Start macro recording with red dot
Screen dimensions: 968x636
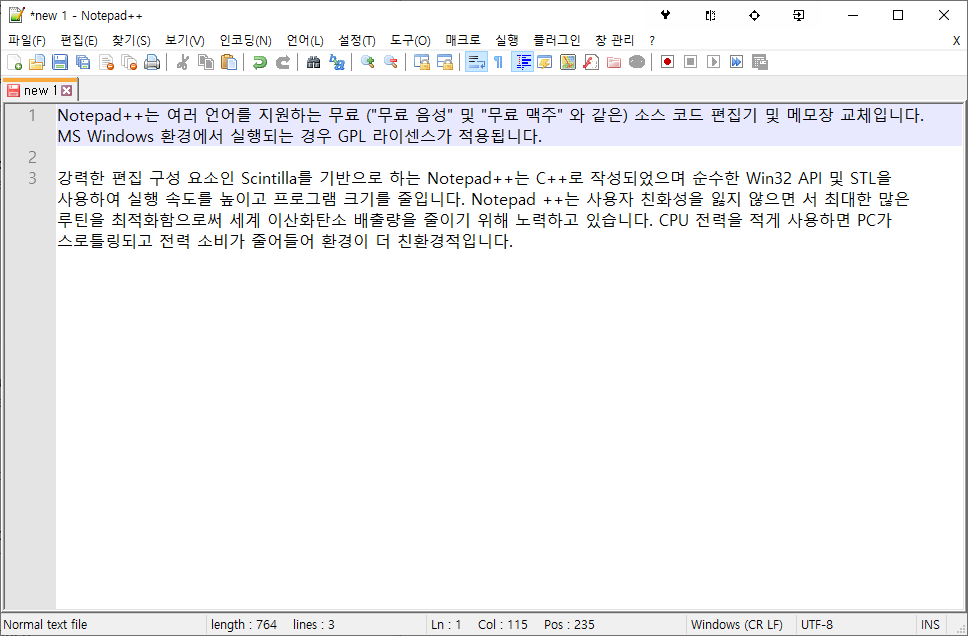[667, 62]
